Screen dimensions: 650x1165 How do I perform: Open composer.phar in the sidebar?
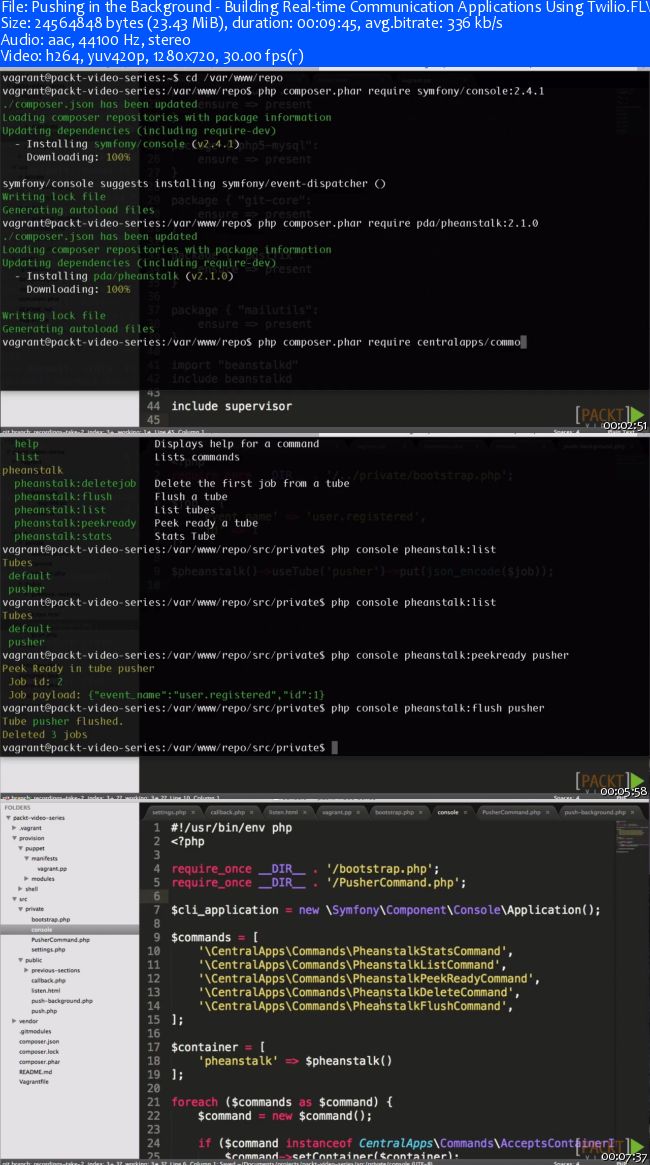(39, 1062)
